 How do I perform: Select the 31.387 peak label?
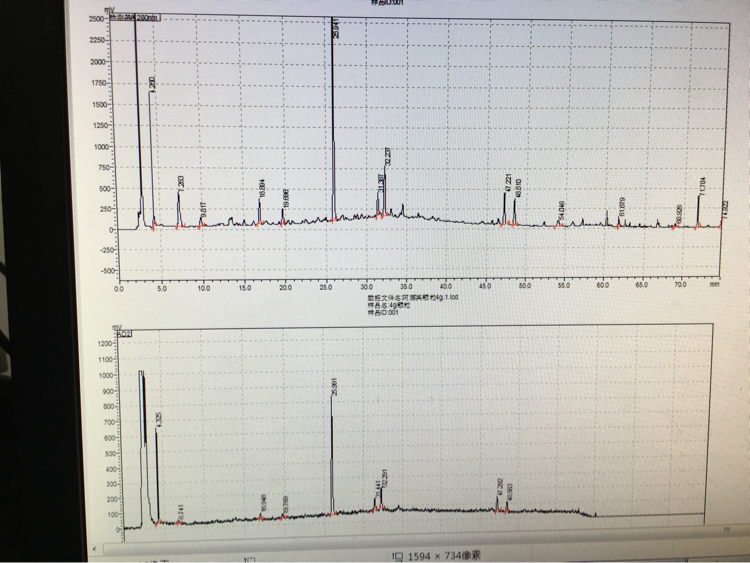pyautogui.click(x=381, y=183)
